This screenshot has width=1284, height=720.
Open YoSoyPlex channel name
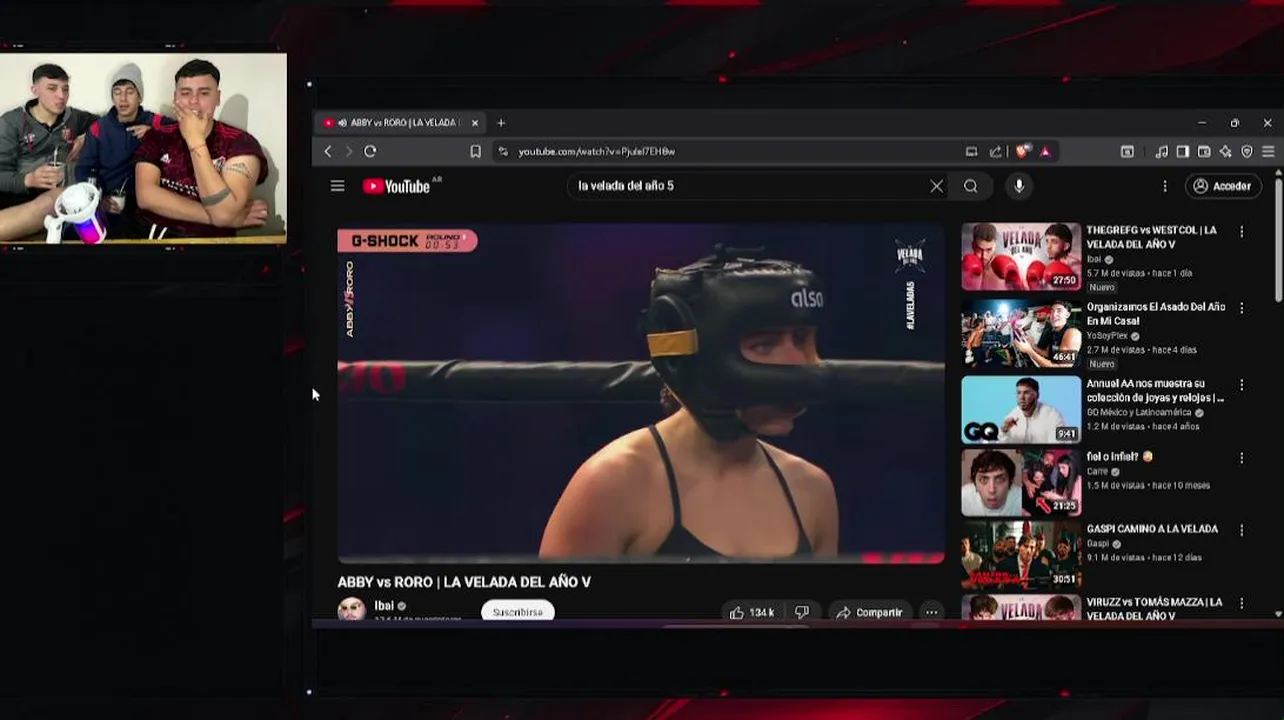tap(1107, 336)
